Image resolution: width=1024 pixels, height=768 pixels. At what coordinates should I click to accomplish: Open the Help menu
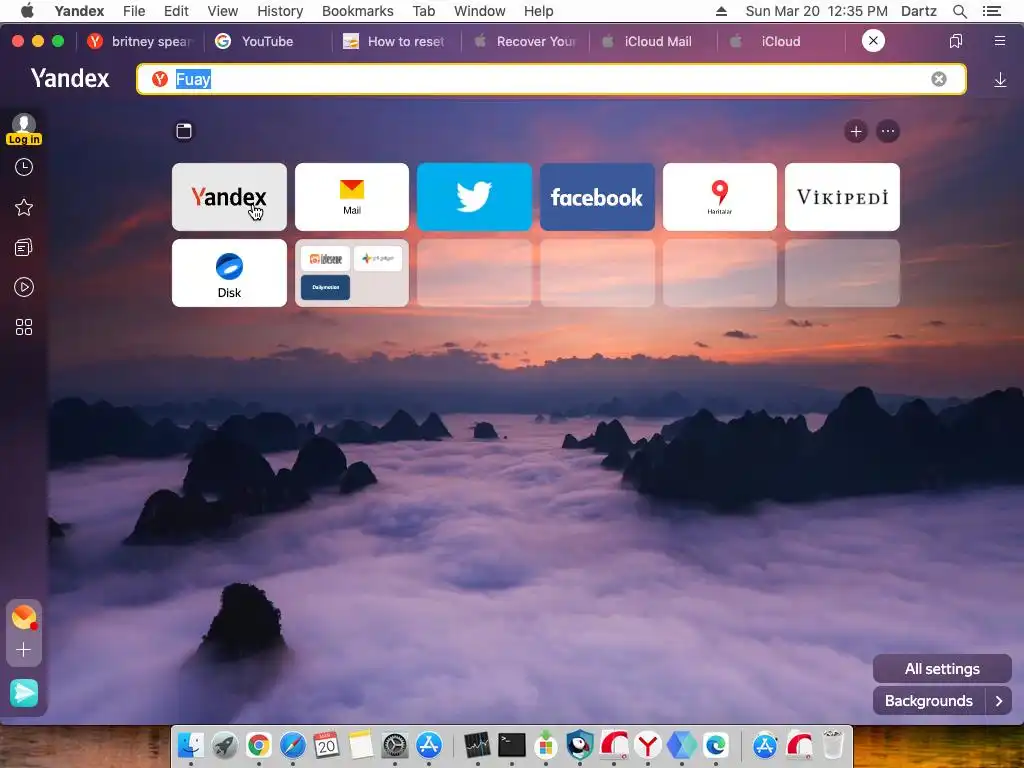click(539, 11)
